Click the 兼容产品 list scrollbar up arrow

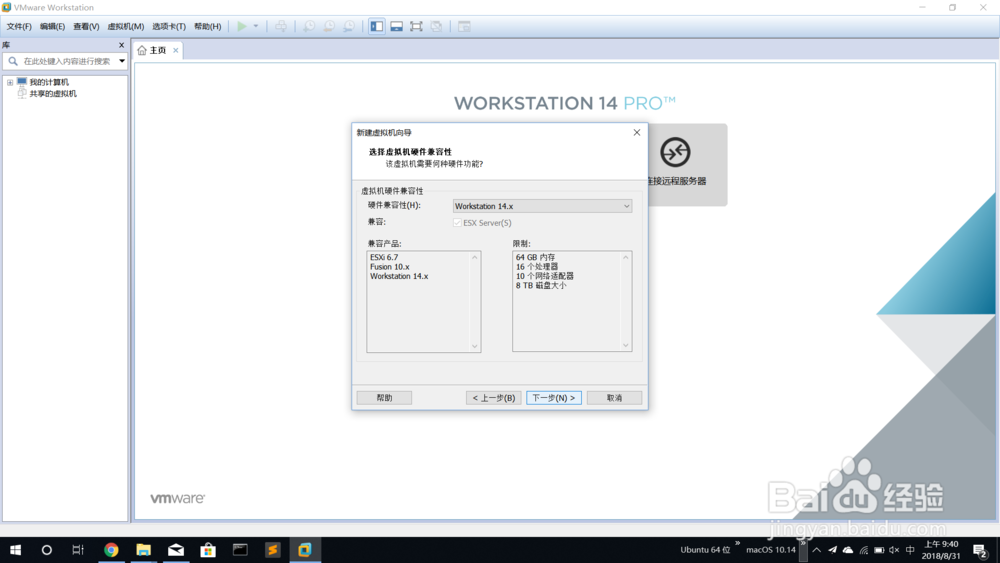click(x=474, y=258)
